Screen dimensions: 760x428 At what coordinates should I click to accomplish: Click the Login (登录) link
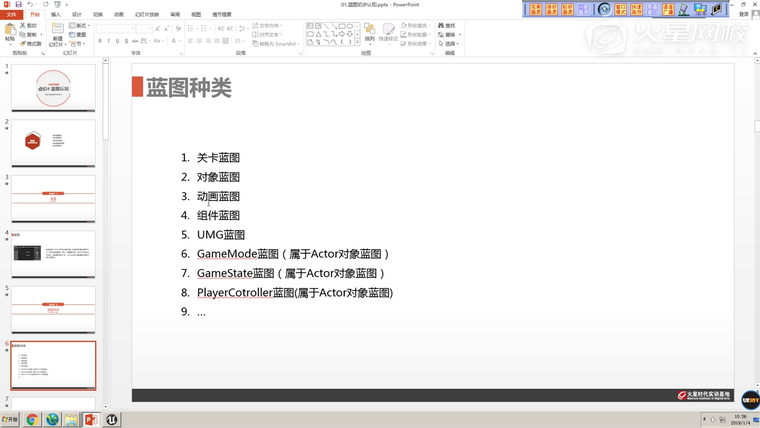click(743, 15)
